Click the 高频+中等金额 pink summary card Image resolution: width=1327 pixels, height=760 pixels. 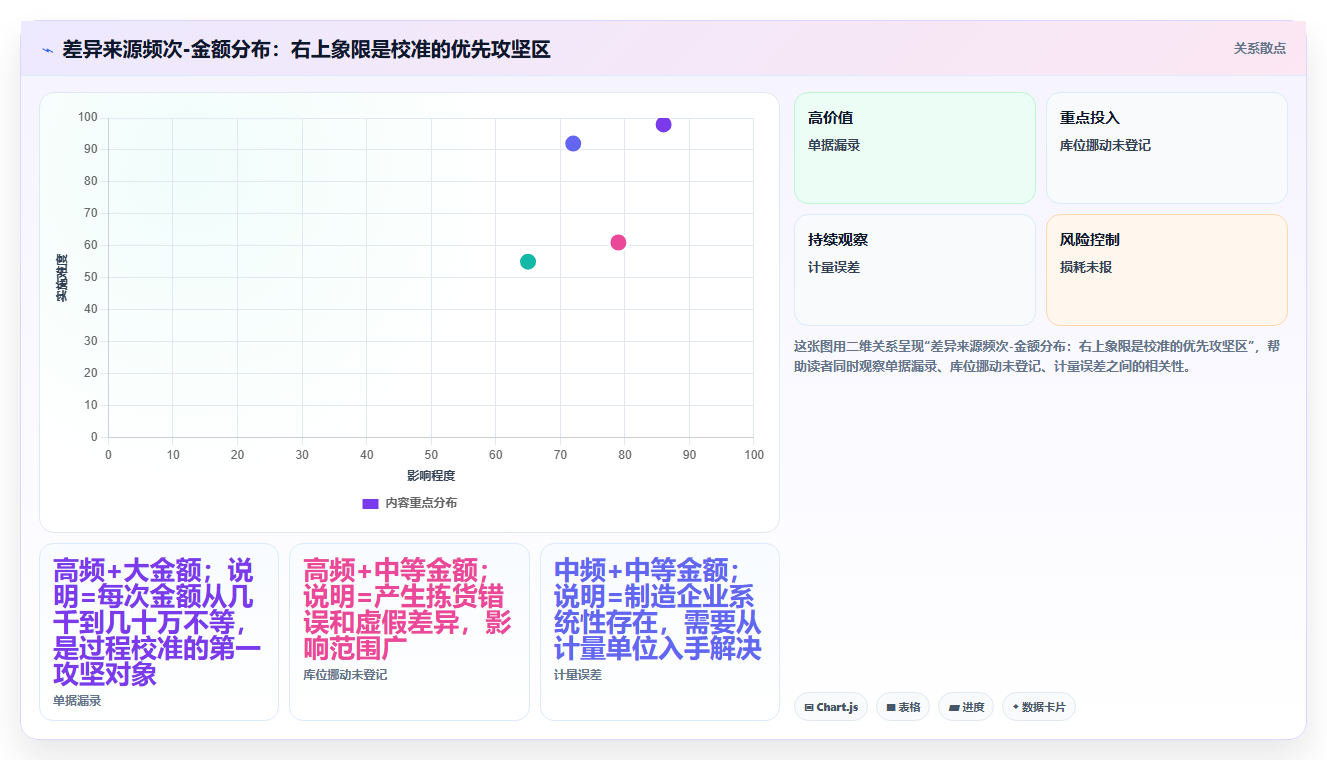point(409,632)
